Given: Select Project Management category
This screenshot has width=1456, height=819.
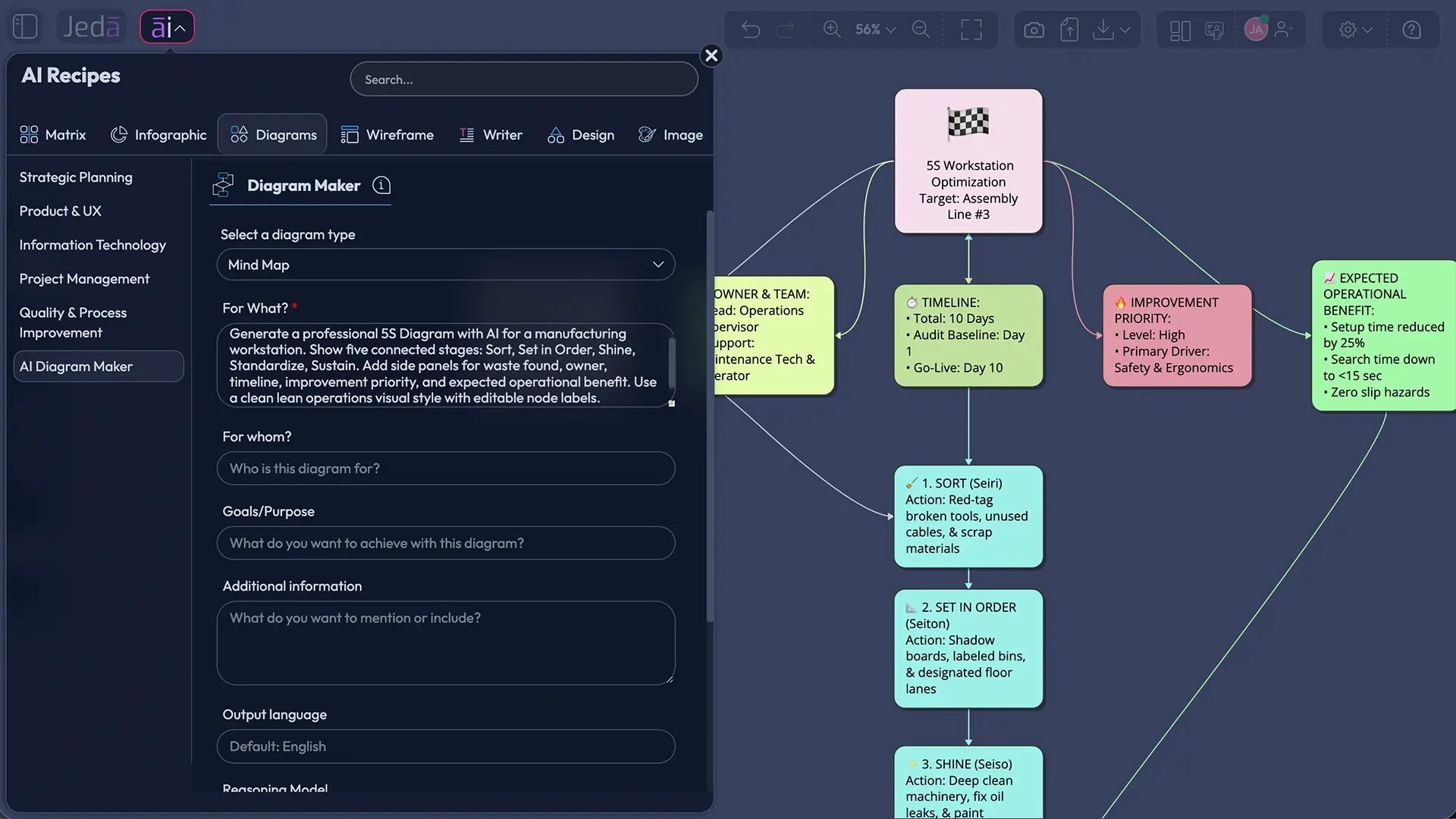Looking at the screenshot, I should click(x=84, y=279).
